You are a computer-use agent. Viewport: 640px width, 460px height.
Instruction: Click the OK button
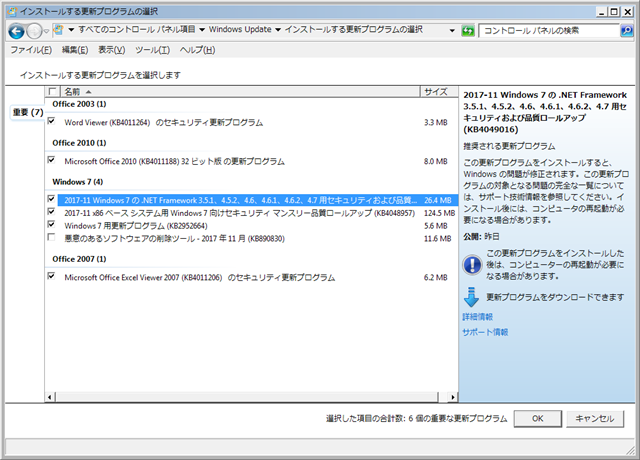point(538,418)
